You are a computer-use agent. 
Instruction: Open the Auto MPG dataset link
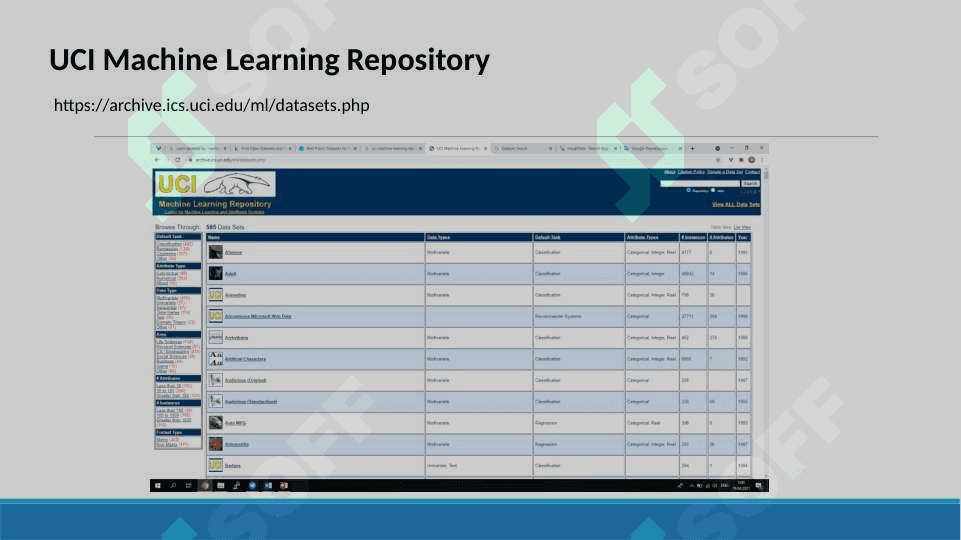[235, 423]
